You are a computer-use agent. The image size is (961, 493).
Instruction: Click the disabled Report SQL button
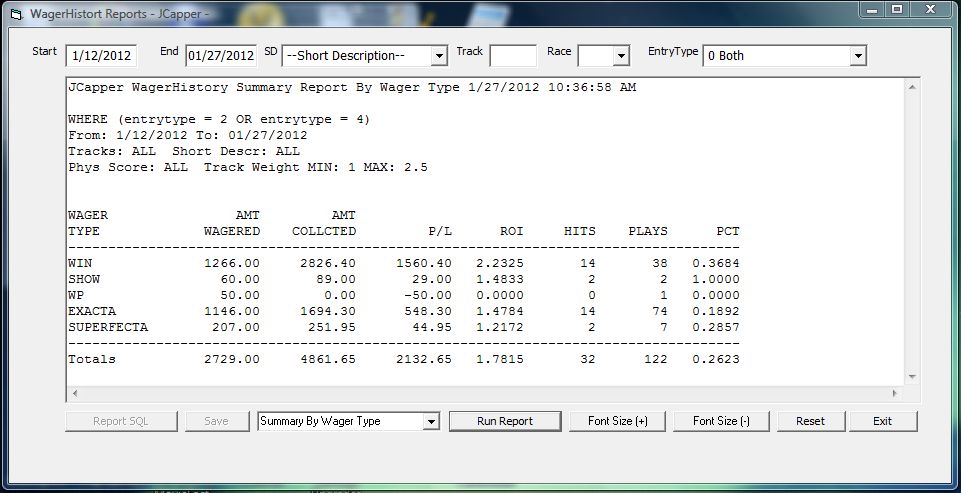tap(121, 421)
